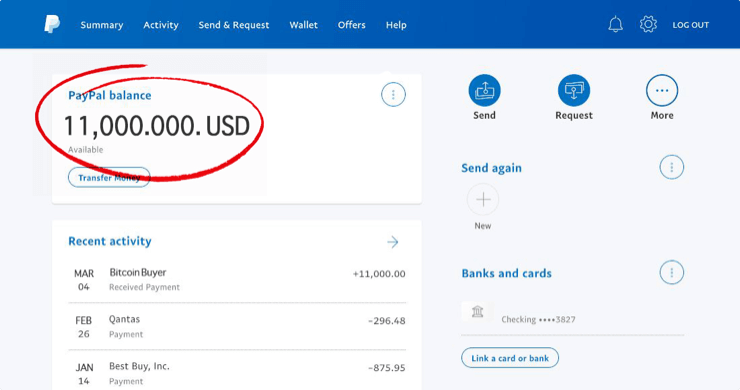Open the notifications bell
This screenshot has height=390, width=740.
point(615,24)
